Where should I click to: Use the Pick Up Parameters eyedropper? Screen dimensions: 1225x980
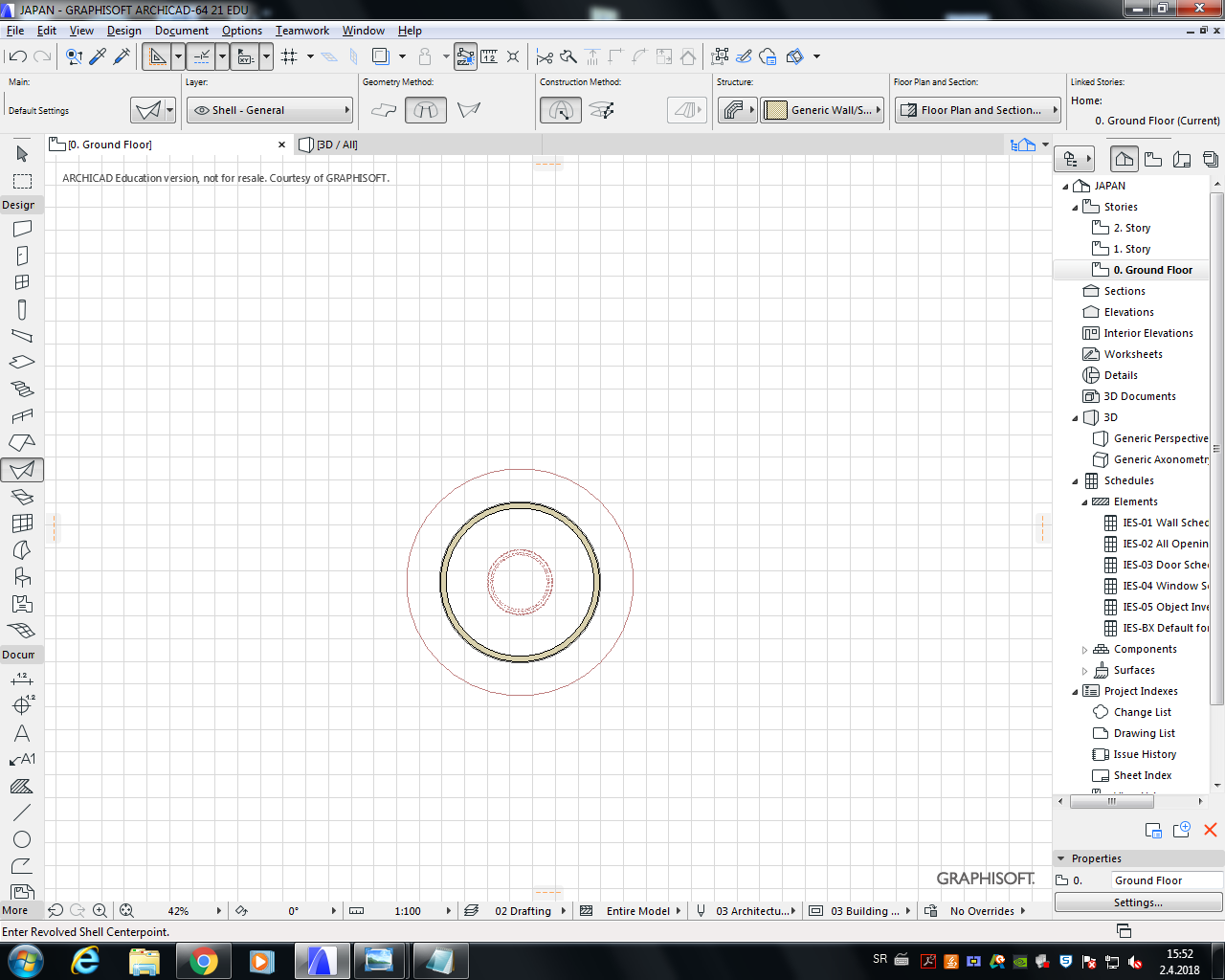pos(98,56)
